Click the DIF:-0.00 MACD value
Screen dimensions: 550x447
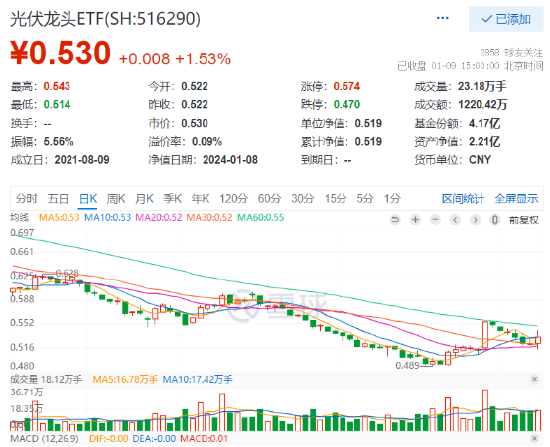point(109,439)
